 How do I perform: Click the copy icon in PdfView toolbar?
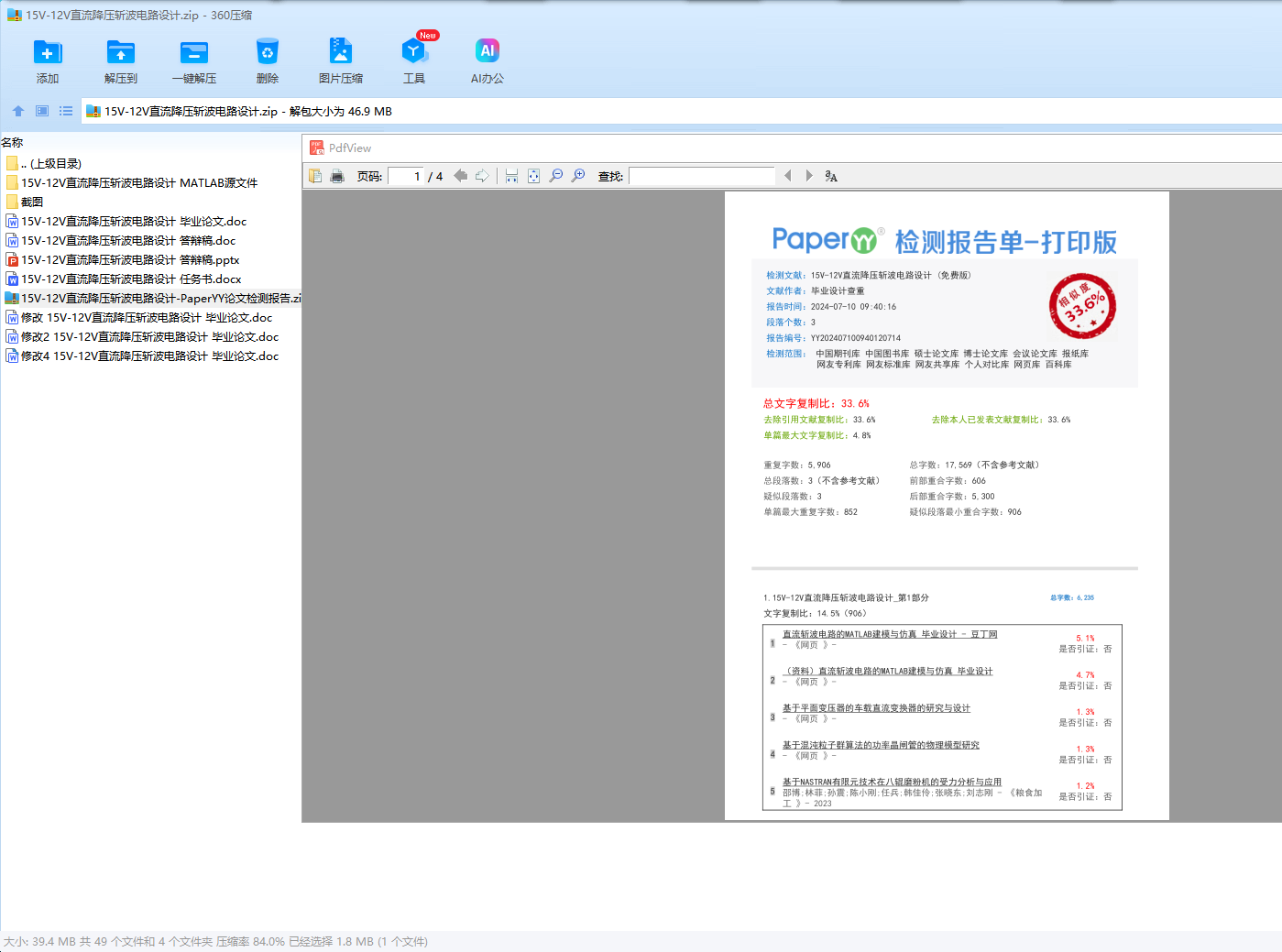315,176
